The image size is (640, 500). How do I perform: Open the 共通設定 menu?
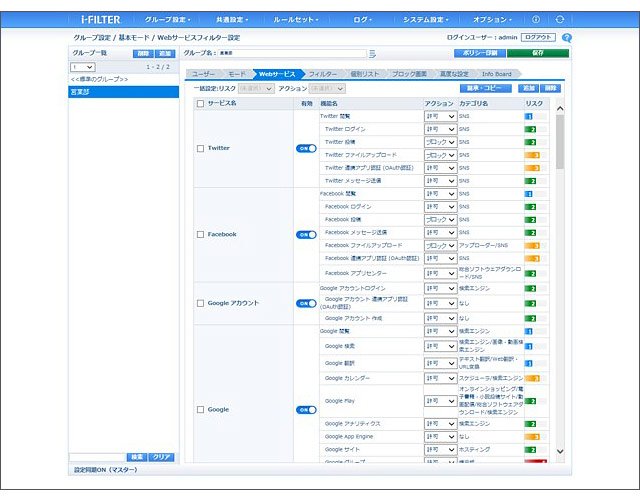coord(232,20)
